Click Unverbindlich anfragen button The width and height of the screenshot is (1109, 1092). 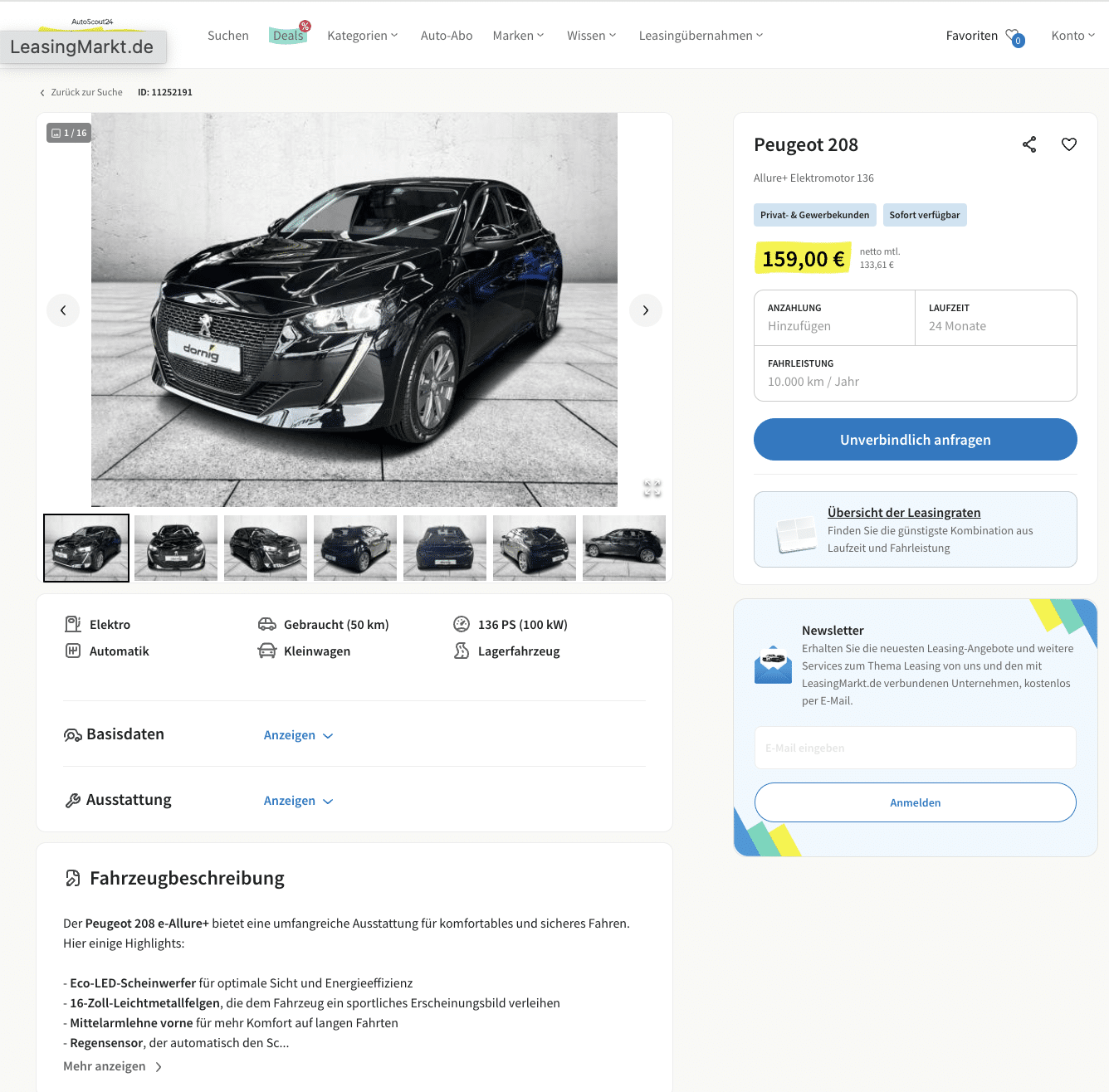[916, 440]
